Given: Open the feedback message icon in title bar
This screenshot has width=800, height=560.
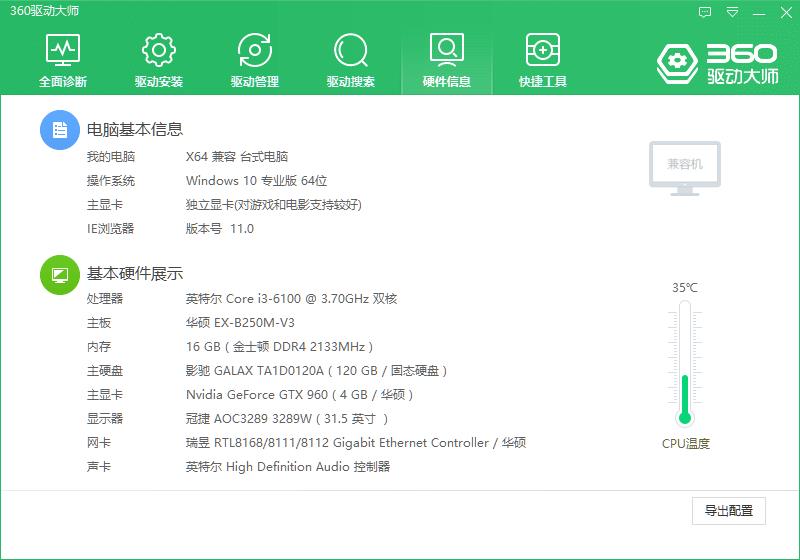Looking at the screenshot, I should point(705,12).
